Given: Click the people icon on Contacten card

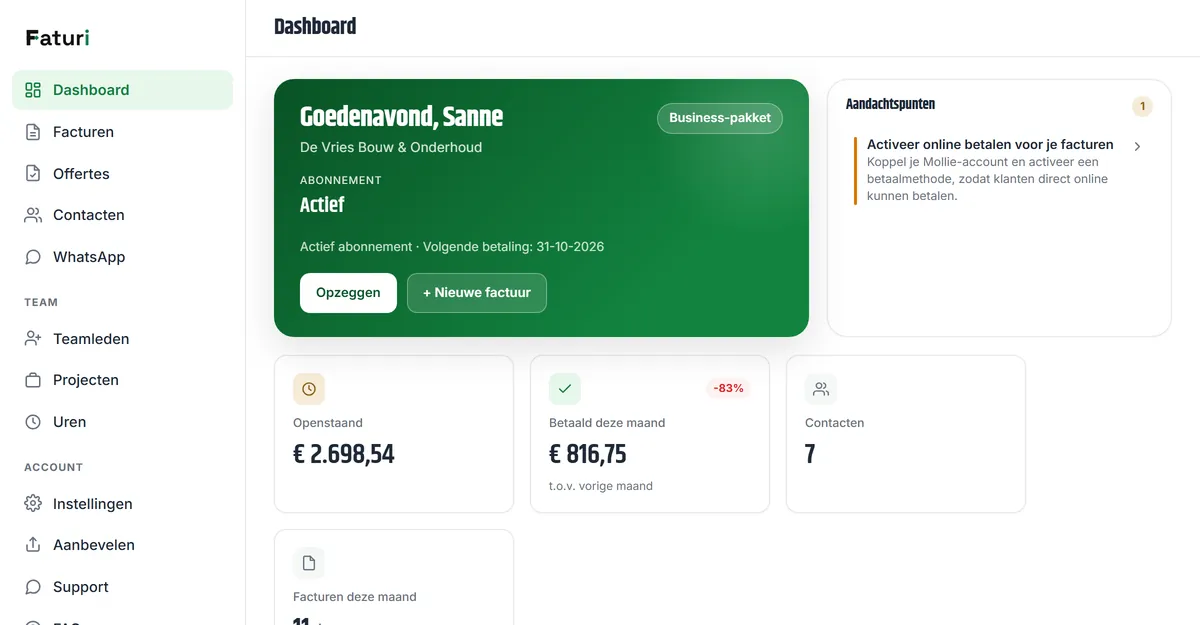Looking at the screenshot, I should point(821,389).
